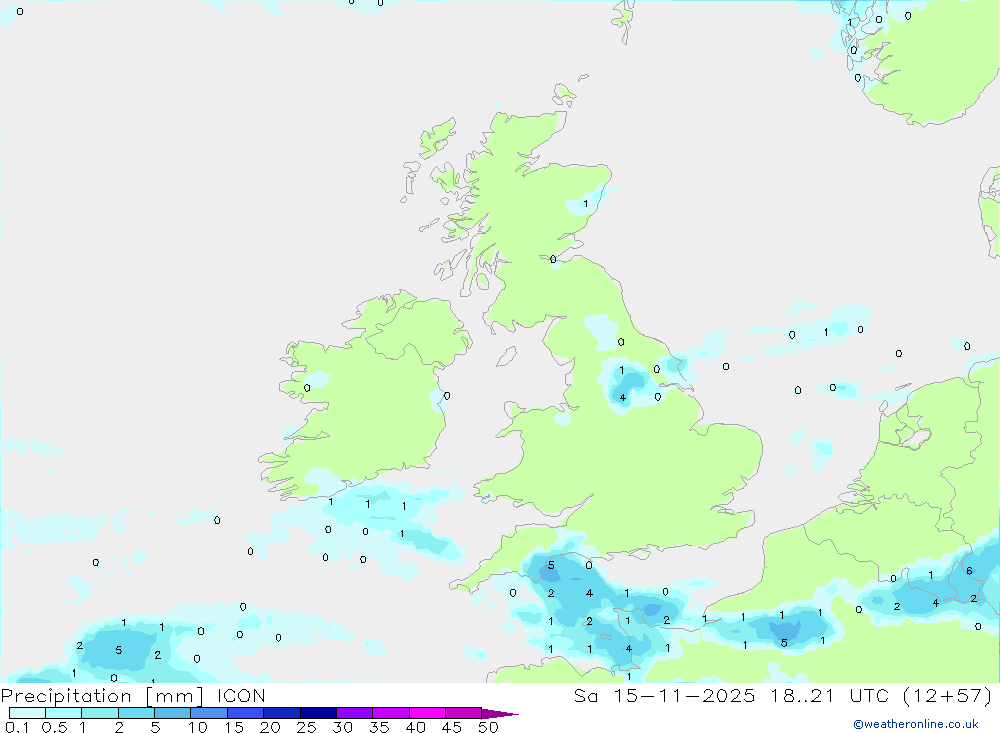Click the '50' legend scale label
1000x733 pixels.
tap(488, 727)
